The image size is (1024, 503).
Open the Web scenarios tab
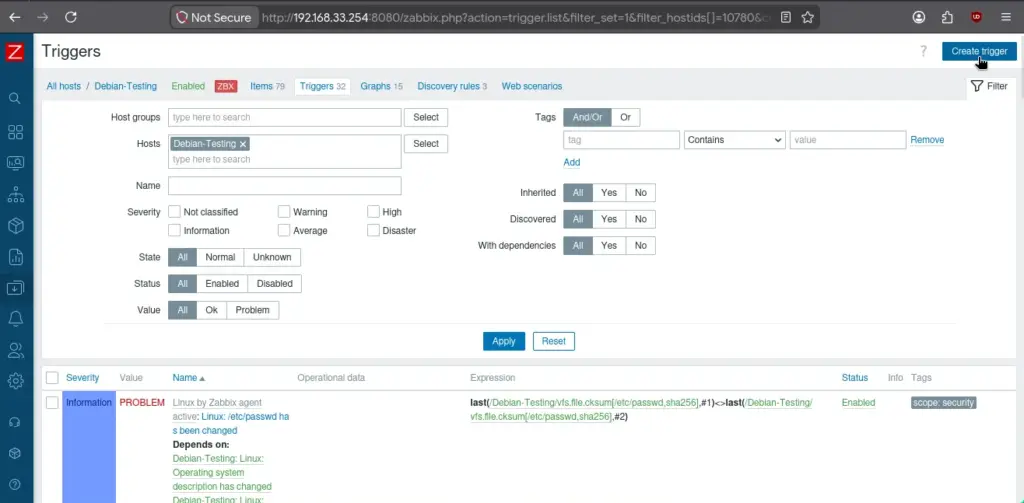532,86
